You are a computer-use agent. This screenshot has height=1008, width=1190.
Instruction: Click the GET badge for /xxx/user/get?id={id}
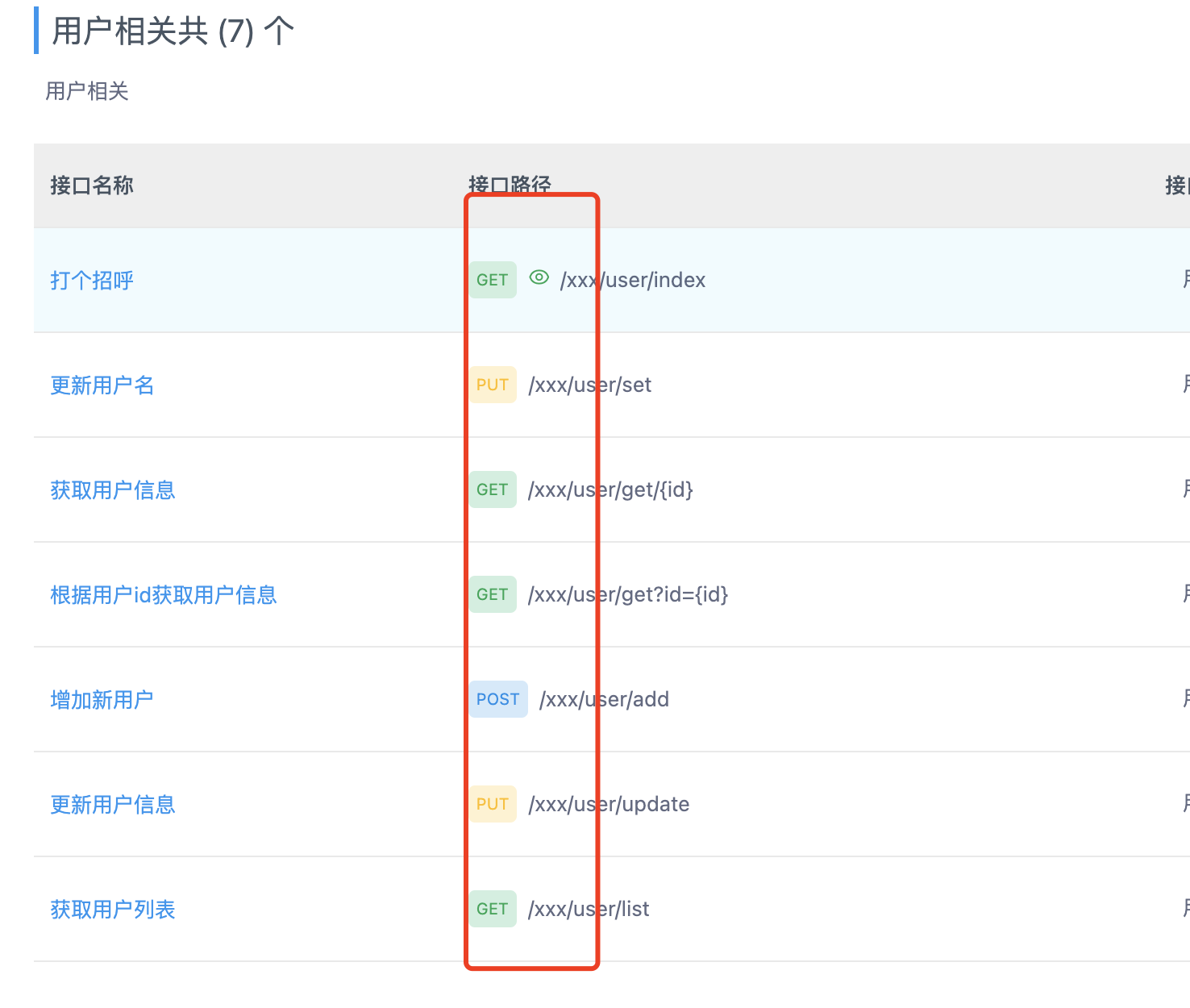coord(492,594)
